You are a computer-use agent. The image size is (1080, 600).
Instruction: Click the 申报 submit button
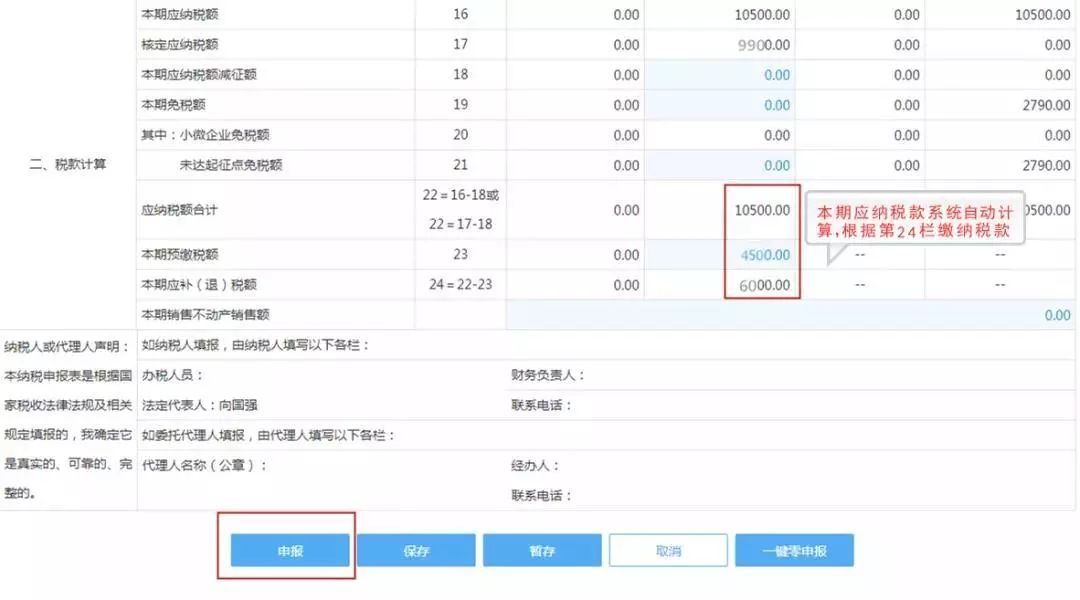pos(290,550)
